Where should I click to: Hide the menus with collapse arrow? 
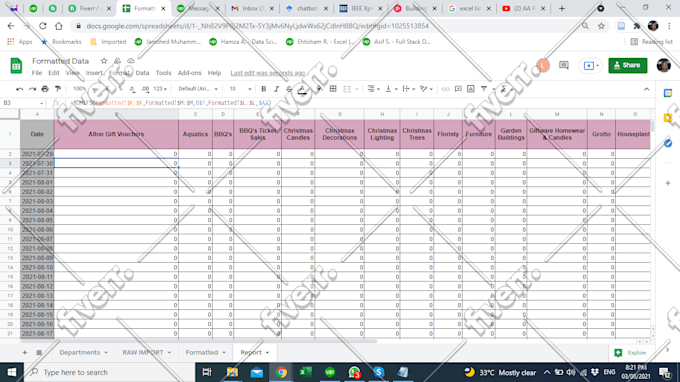click(x=647, y=89)
